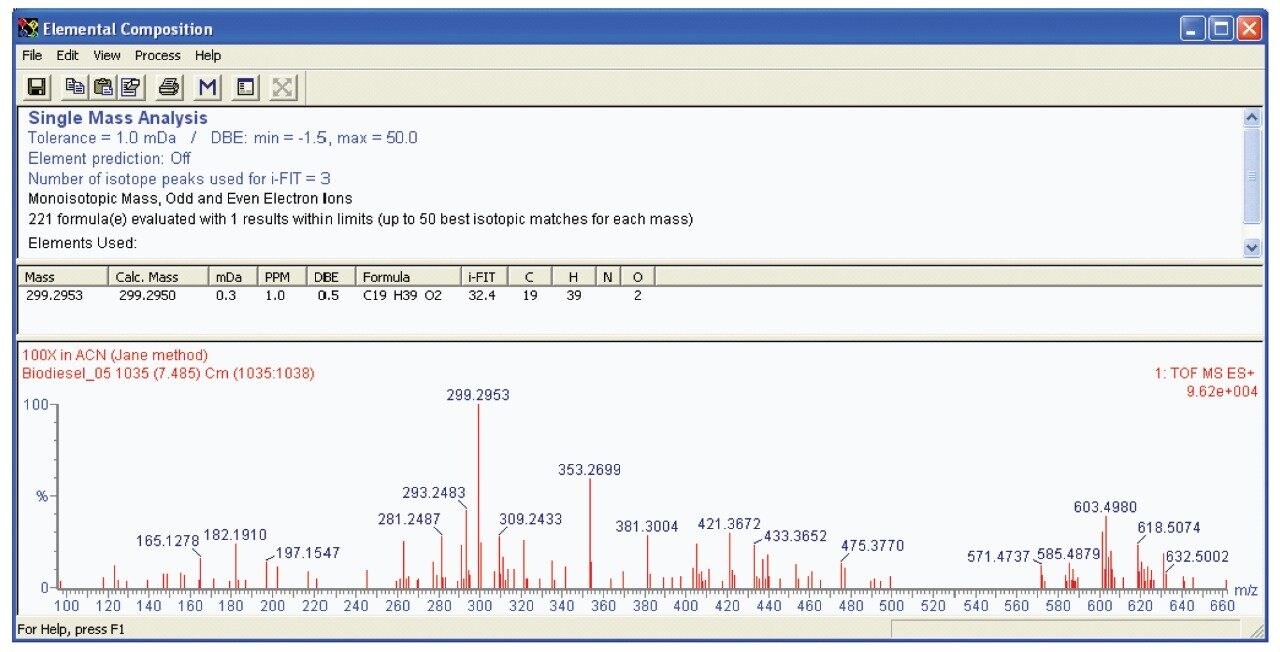This screenshot has width=1280, height=652.
Task: Click the report pane scrollbar thumb
Action: pos(1251,175)
